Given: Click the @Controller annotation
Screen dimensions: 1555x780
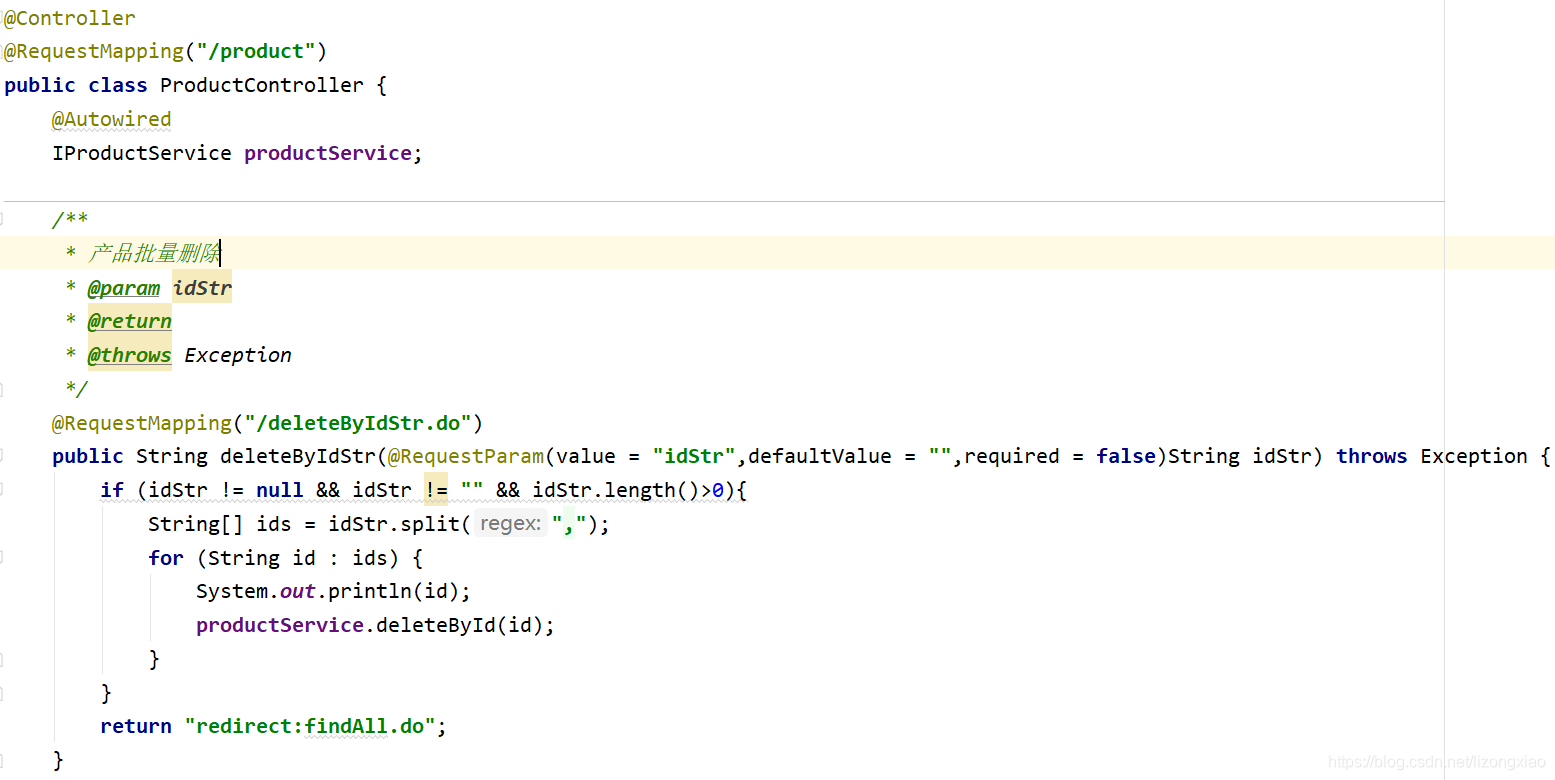Looking at the screenshot, I should pos(69,18).
